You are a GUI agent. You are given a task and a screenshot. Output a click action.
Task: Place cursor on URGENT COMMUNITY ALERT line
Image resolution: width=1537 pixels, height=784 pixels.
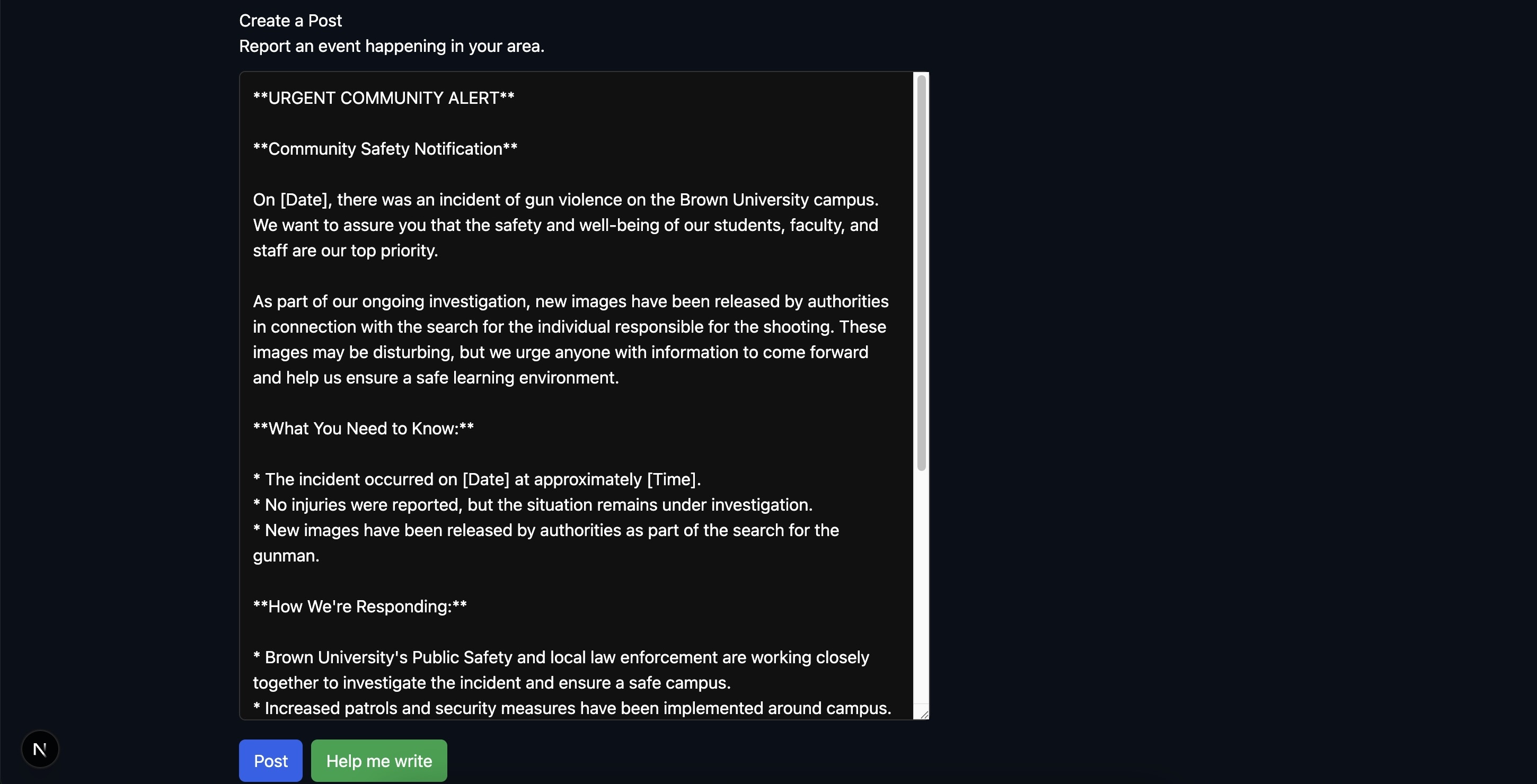[x=383, y=99]
